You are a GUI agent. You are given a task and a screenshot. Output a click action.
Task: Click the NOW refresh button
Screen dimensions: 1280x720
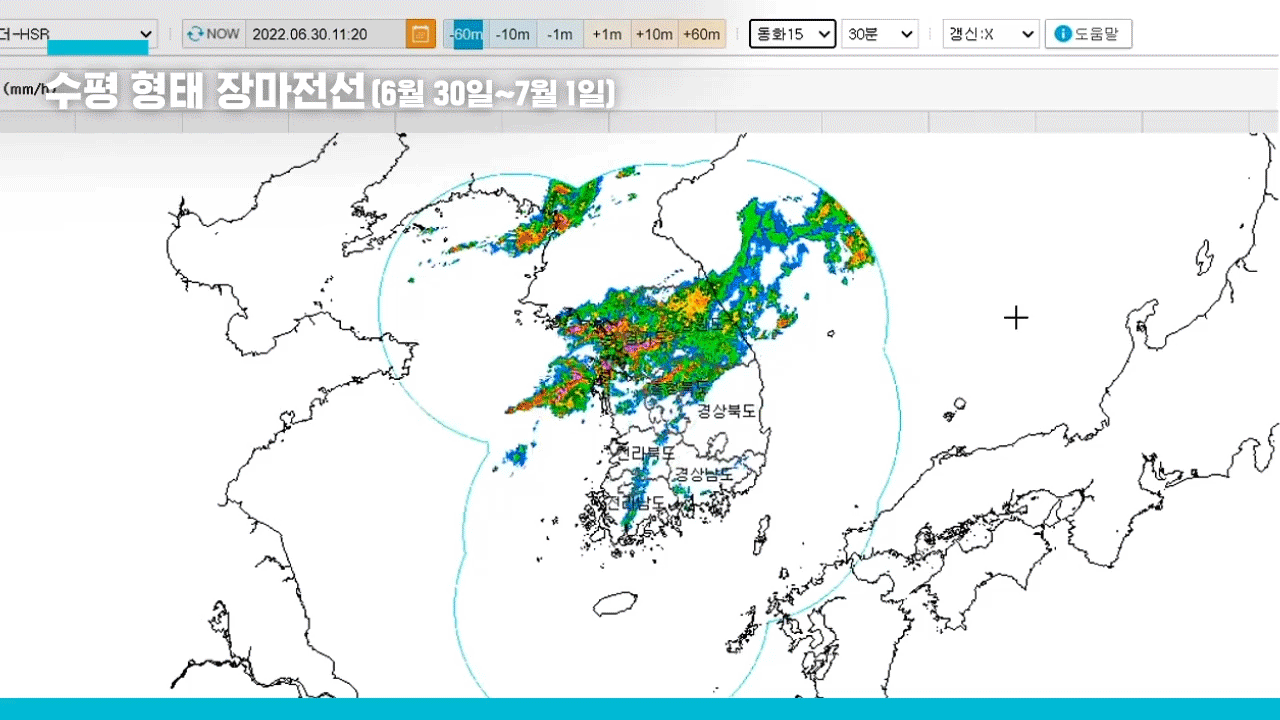(x=213, y=34)
